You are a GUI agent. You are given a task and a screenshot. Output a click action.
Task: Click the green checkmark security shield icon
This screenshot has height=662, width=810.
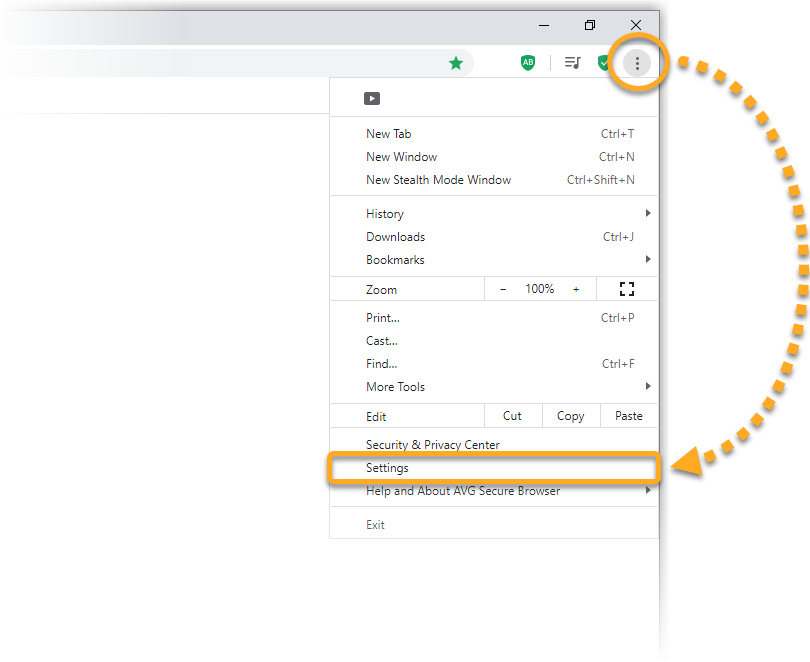pyautogui.click(x=603, y=63)
